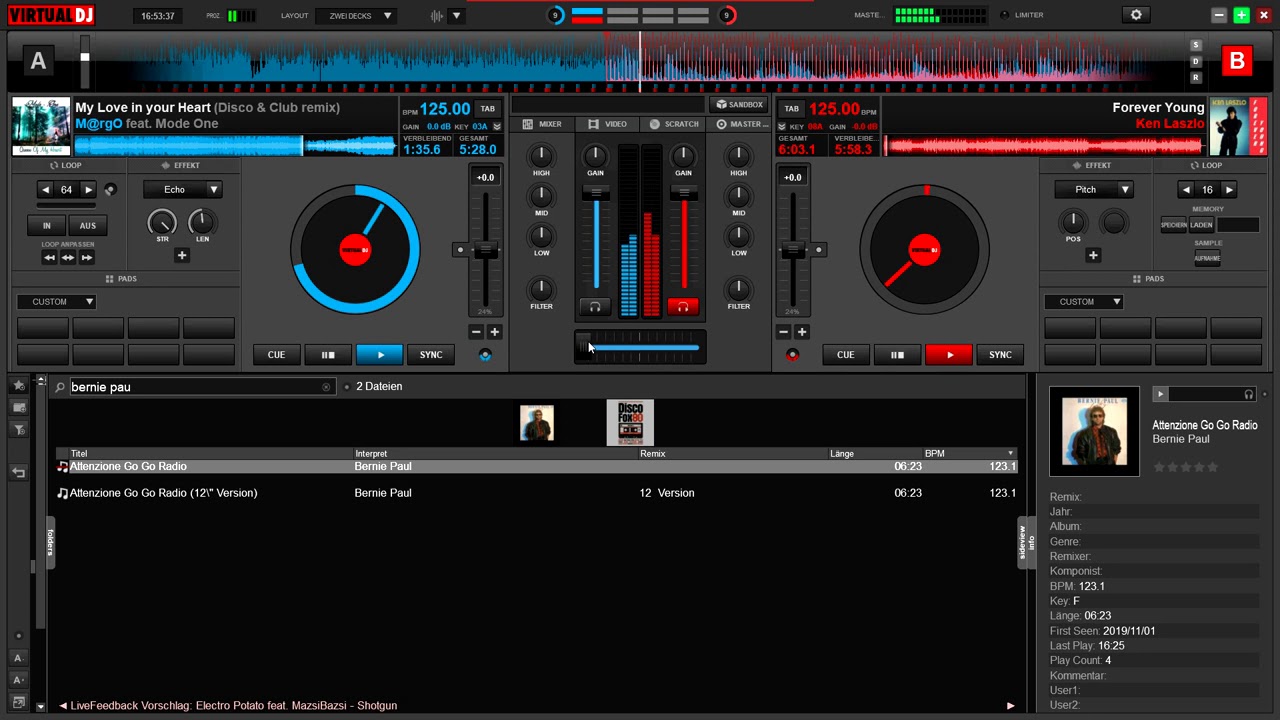
Task: Add an effect slot with plus on deck B
Action: (x=1093, y=255)
